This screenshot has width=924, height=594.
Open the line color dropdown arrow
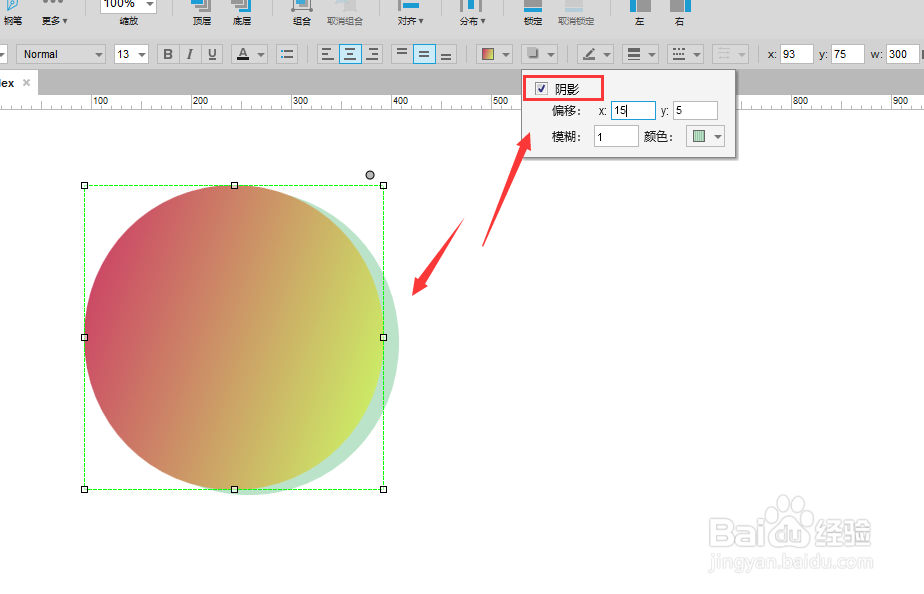607,55
